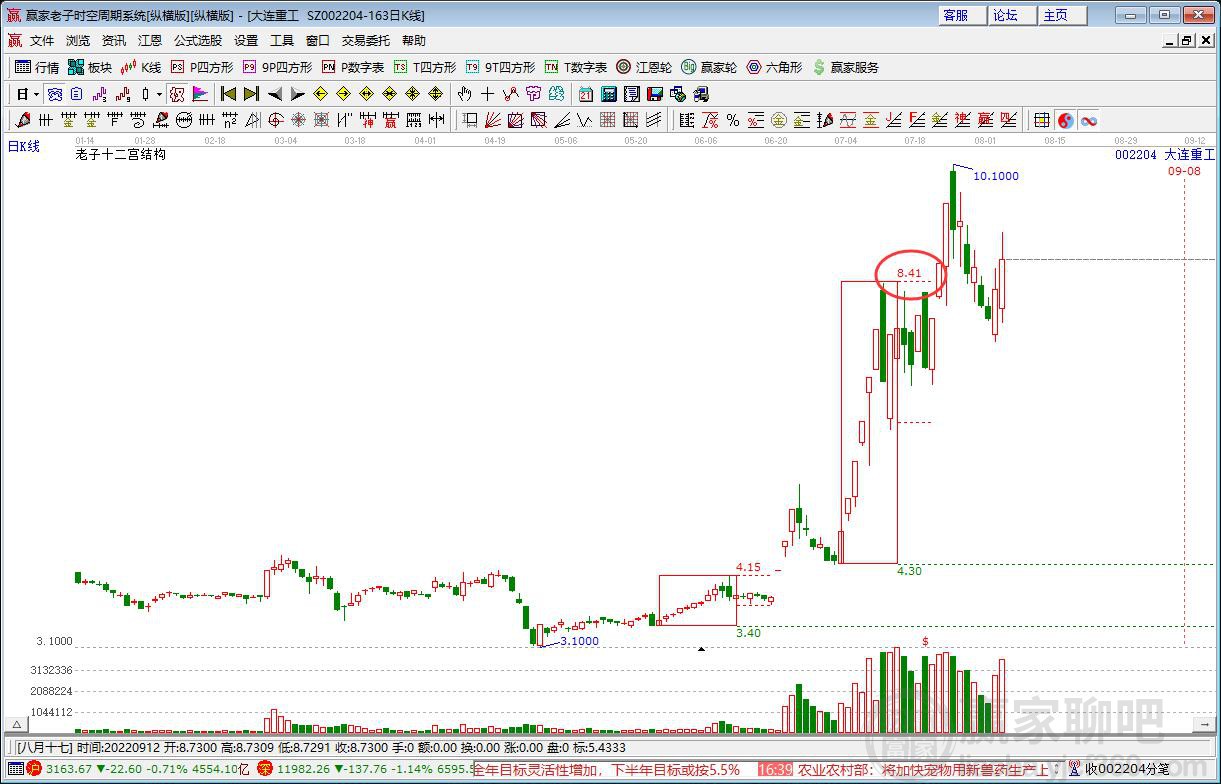Click the floppy disk save icon
The height and width of the screenshot is (784, 1221).
pyautogui.click(x=655, y=94)
